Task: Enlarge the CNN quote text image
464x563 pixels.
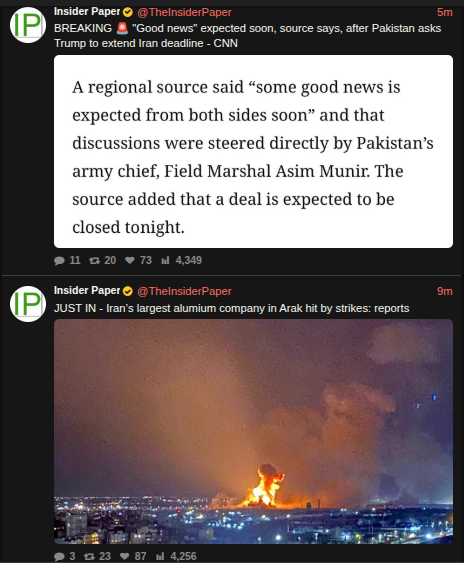Action: tap(253, 152)
